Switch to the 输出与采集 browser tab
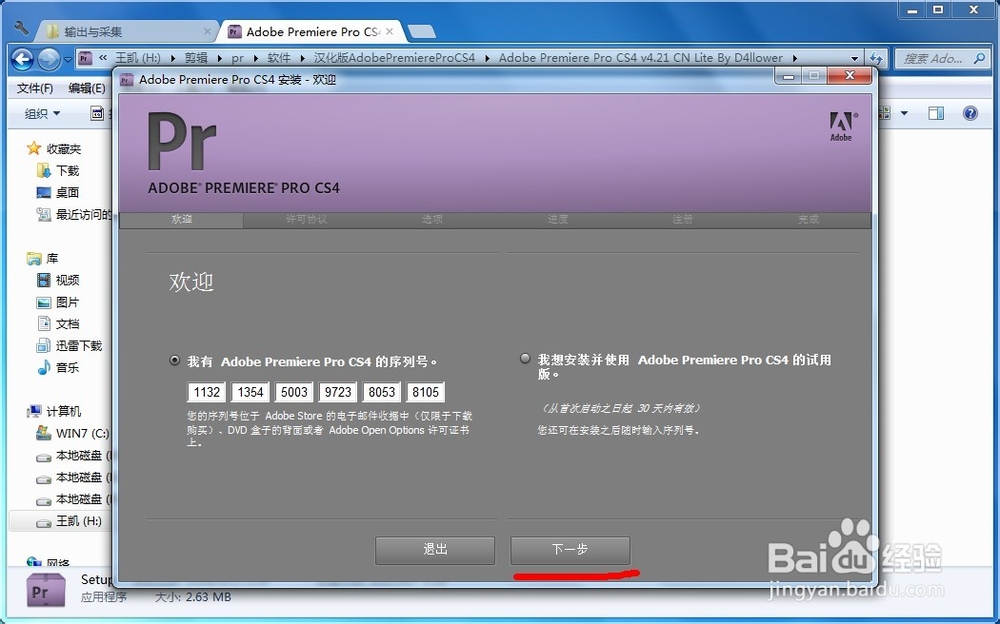 pos(124,31)
